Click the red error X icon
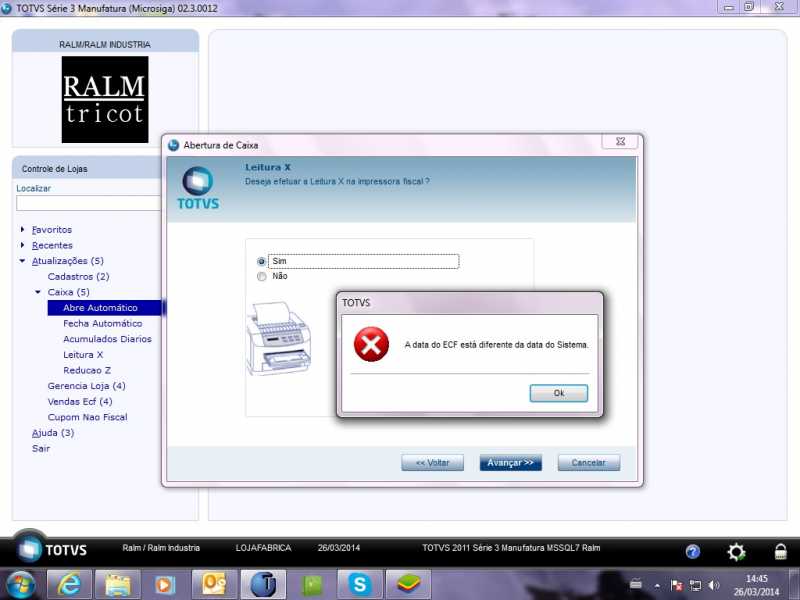 [x=371, y=344]
